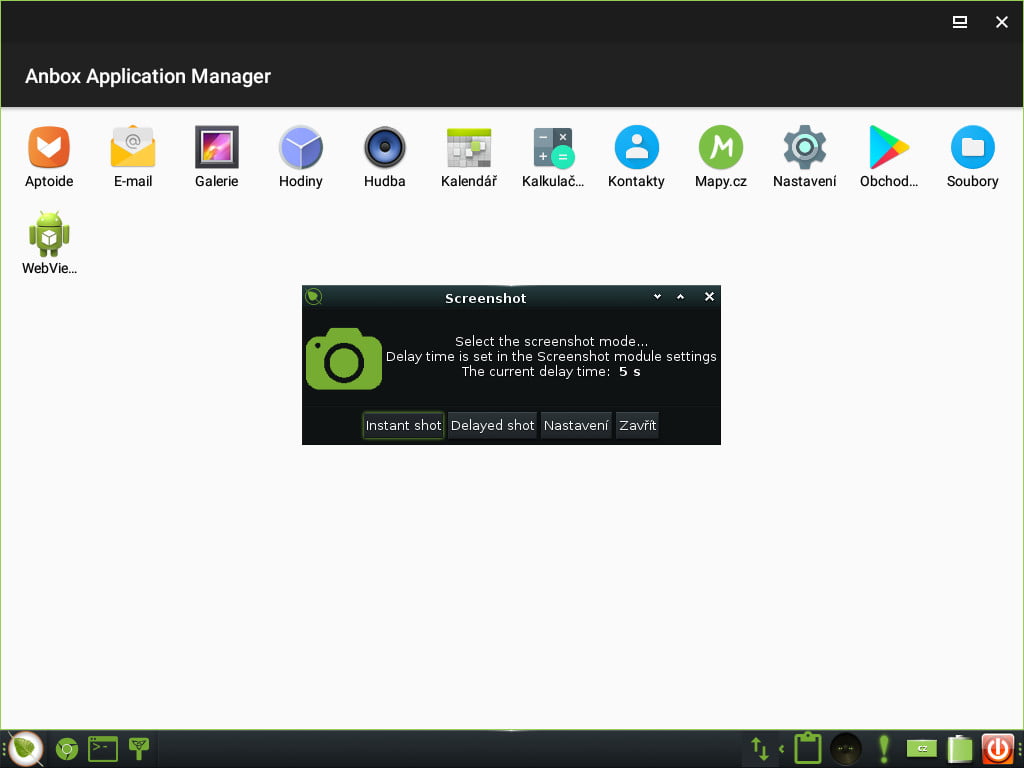Open the Nastavení settings app icon
Image resolution: width=1024 pixels, height=768 pixels.
pos(805,157)
